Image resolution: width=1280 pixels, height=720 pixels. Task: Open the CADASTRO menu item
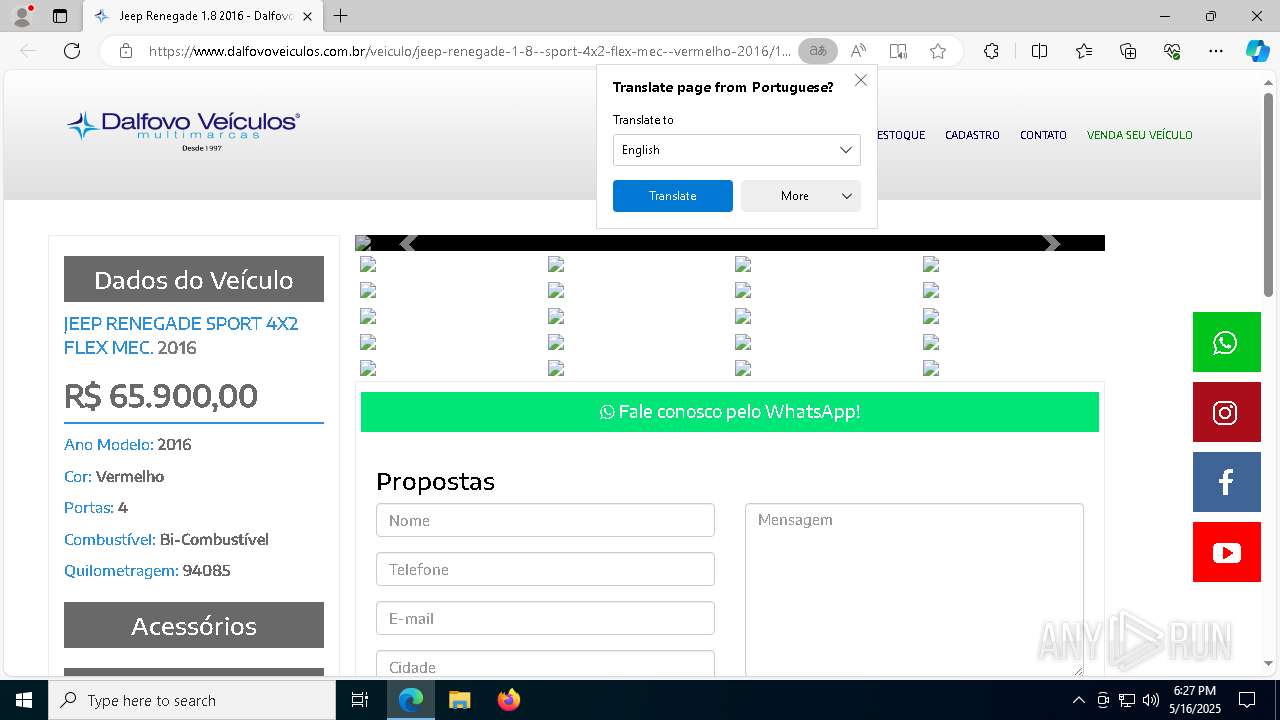pos(972,135)
